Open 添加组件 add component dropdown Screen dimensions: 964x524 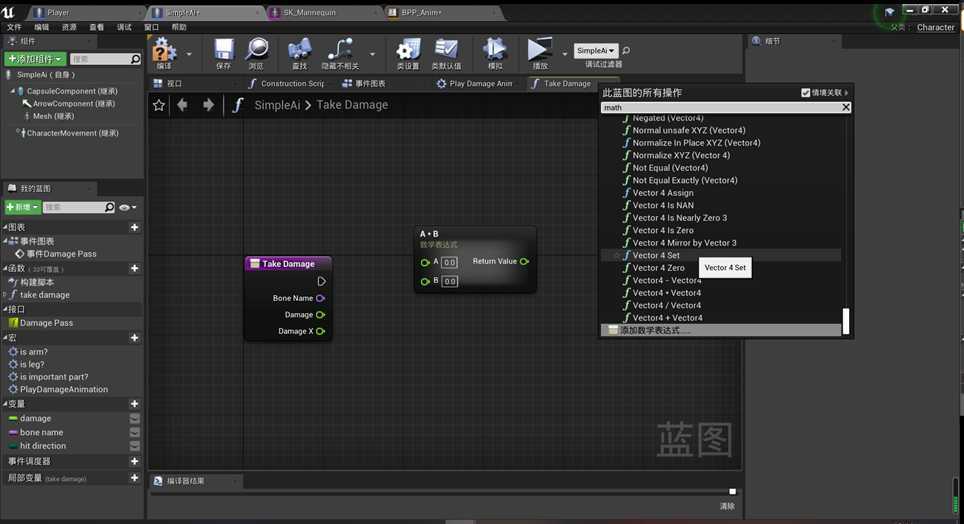[35, 59]
